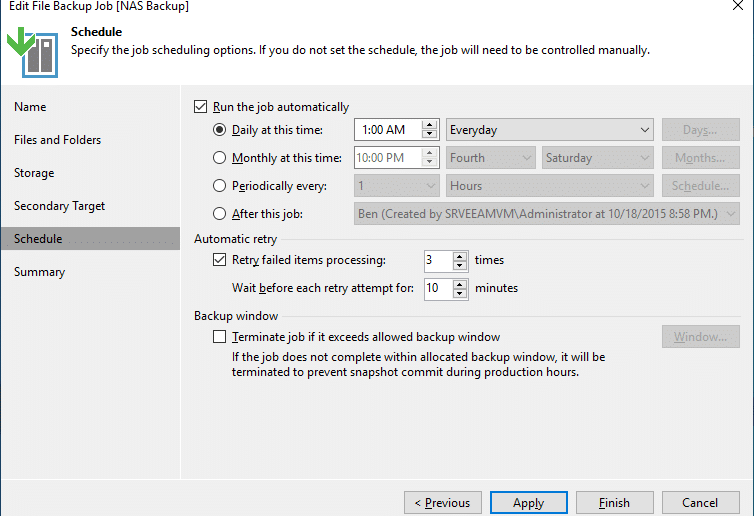Enable Terminate job if exceeds backup window
The width and height of the screenshot is (754, 516).
click(x=219, y=337)
